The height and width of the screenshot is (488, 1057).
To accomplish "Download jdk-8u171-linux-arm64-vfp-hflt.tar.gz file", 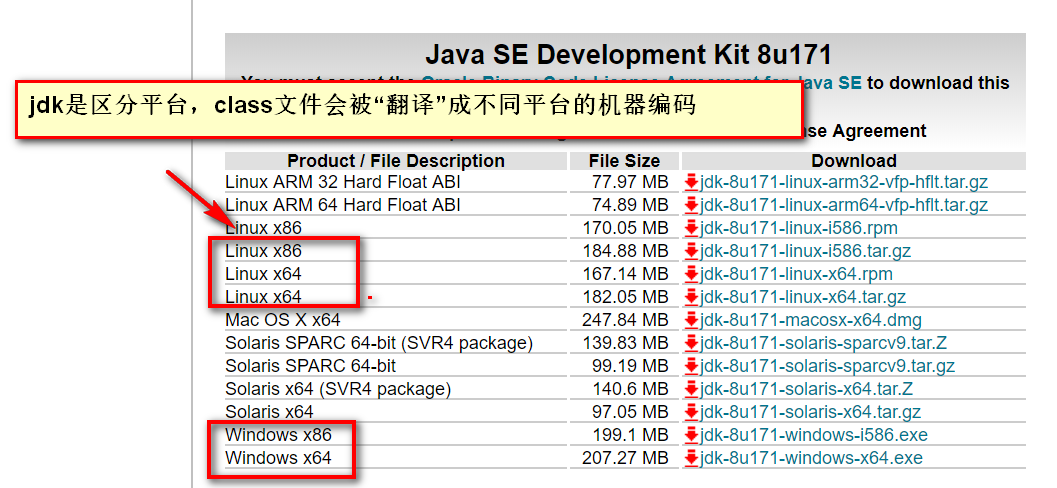I will pos(844,205).
